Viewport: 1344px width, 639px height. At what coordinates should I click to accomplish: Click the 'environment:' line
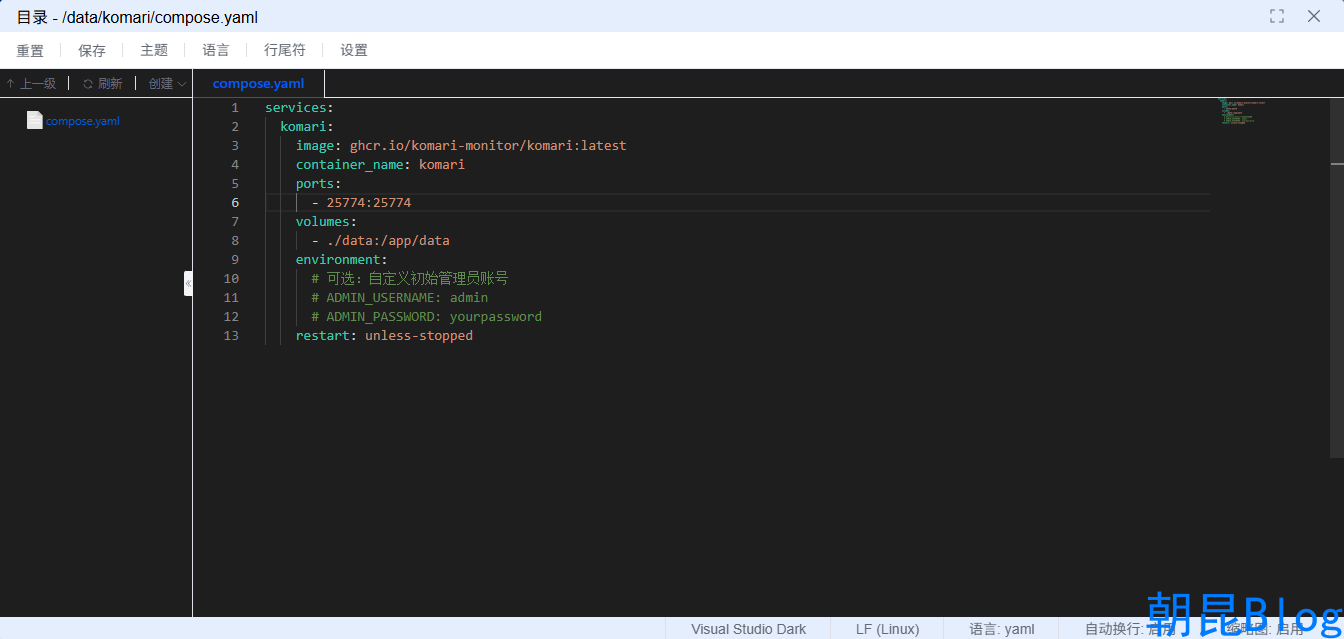coord(341,259)
